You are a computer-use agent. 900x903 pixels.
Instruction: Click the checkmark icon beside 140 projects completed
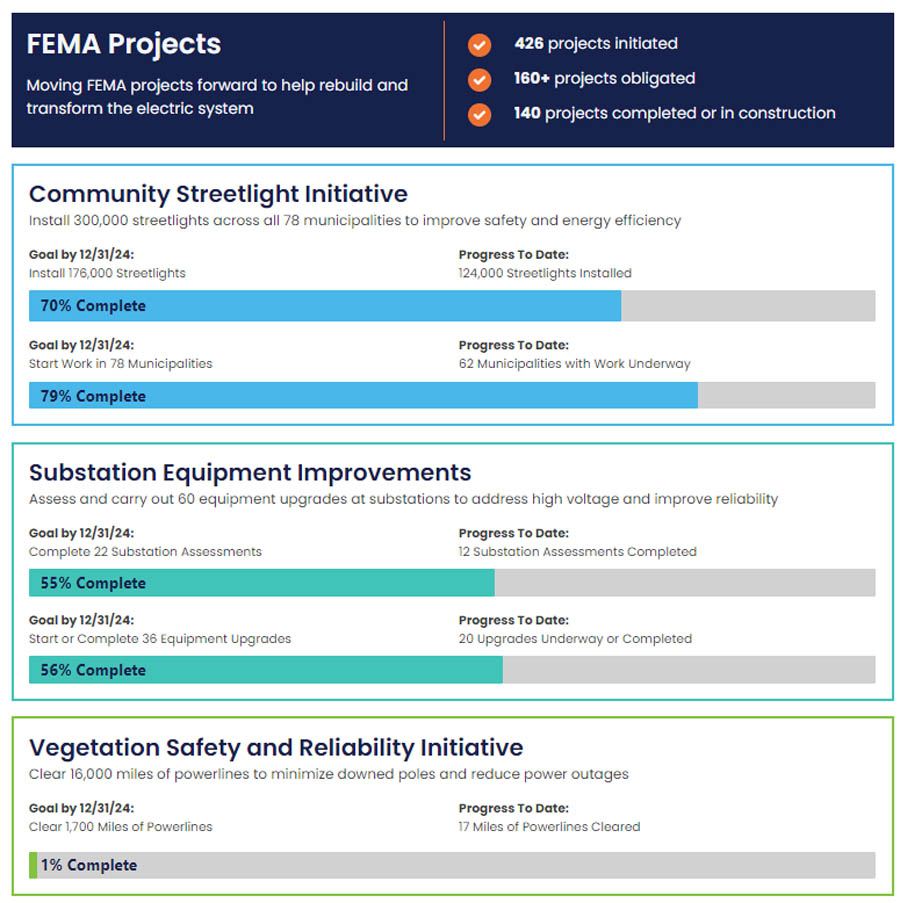click(x=480, y=114)
